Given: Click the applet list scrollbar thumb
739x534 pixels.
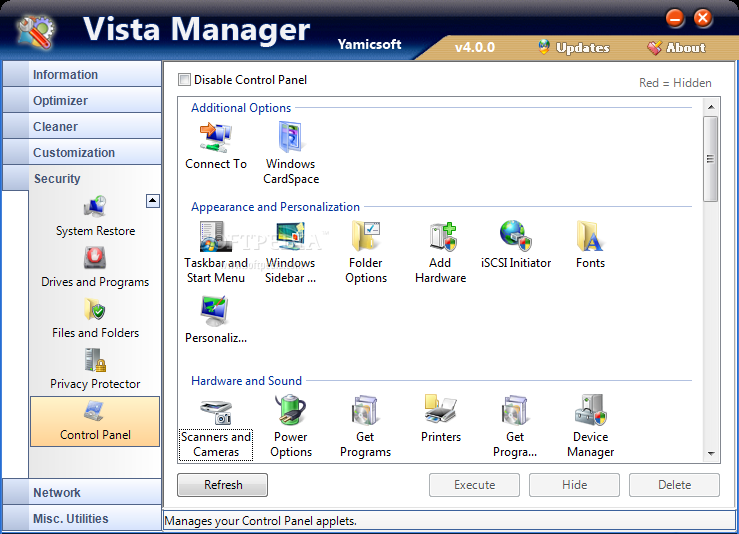Looking at the screenshot, I should point(711,159).
